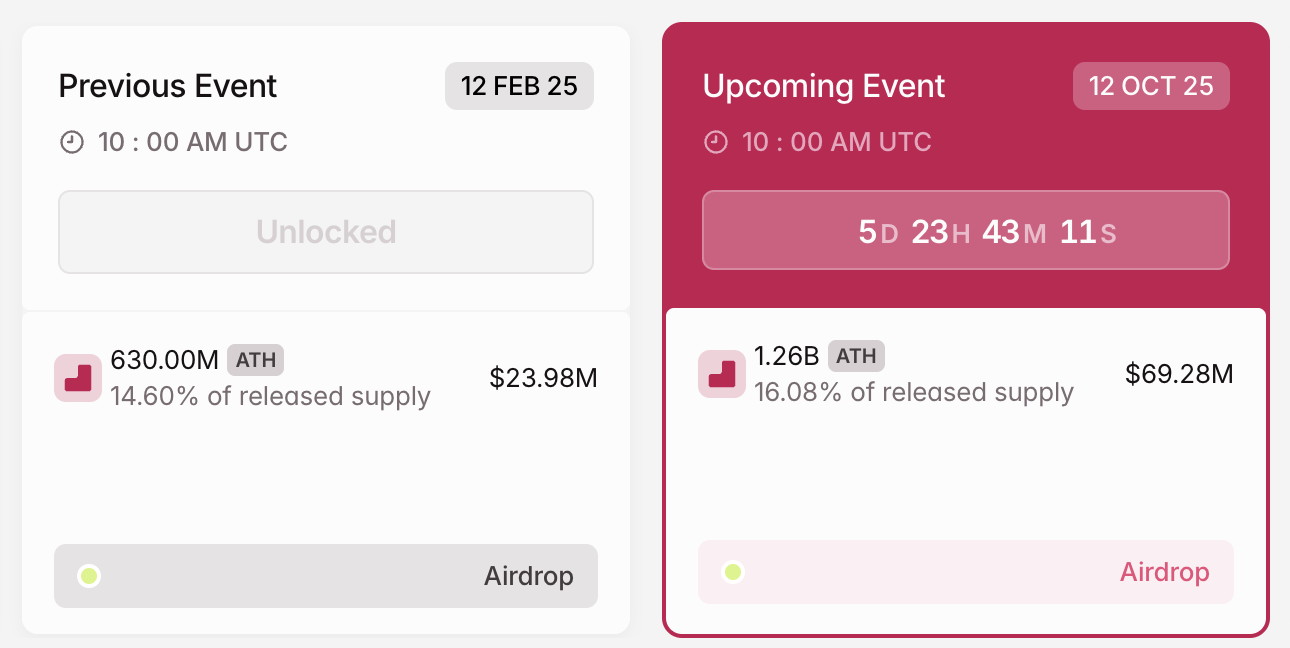Expand the Previous Event card details
The width and height of the screenshot is (1290, 648).
point(325,470)
